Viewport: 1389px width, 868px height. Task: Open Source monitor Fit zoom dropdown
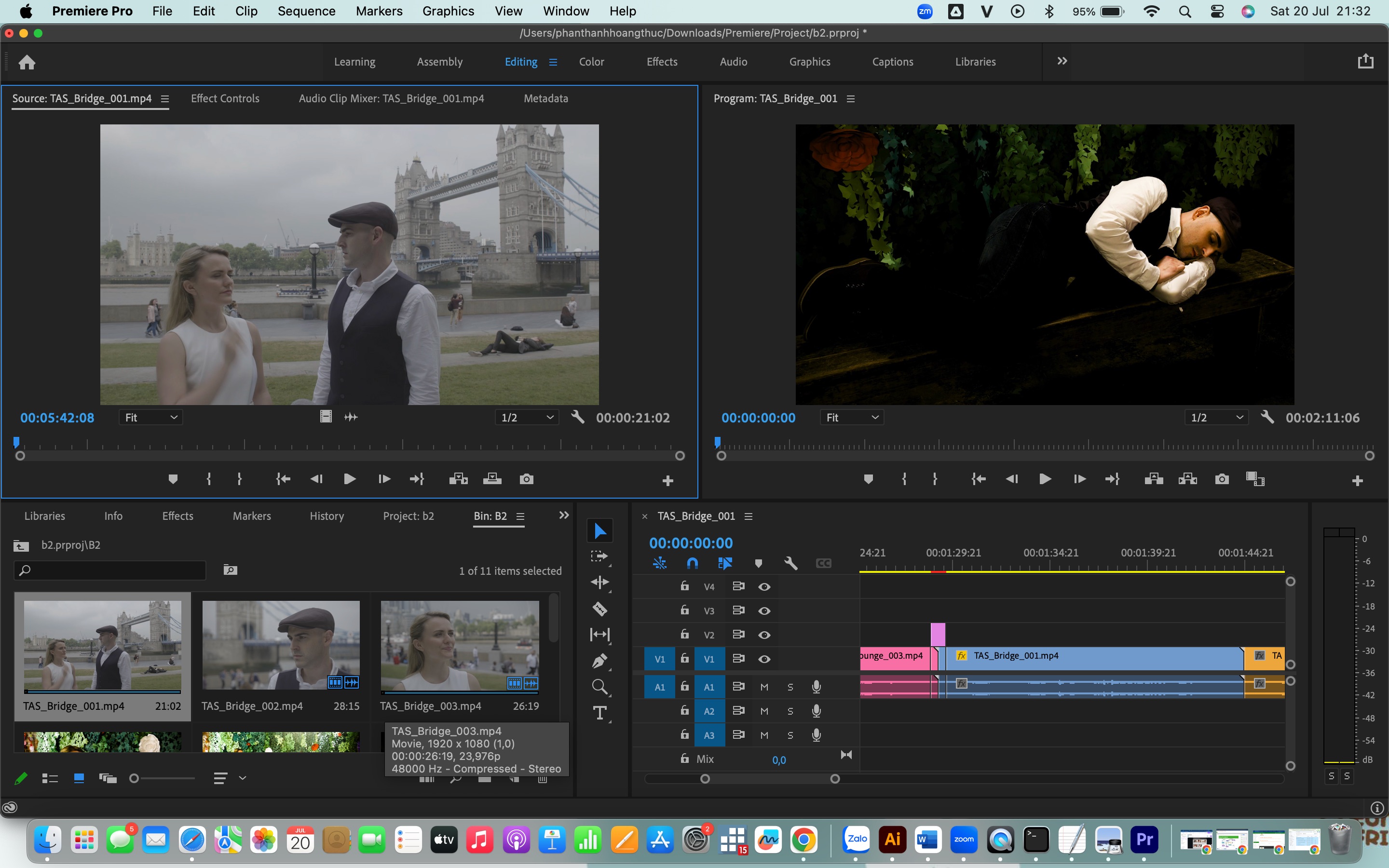coord(151,417)
